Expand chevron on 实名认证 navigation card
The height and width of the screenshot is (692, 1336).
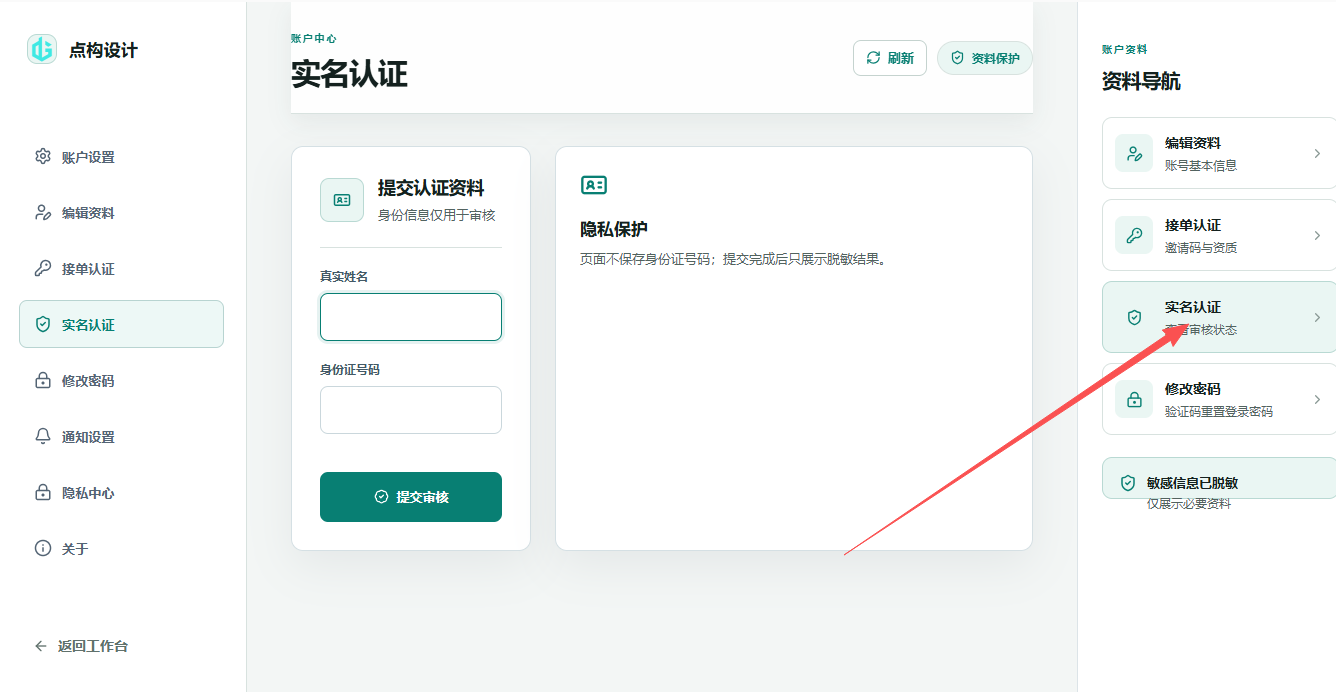pyautogui.click(x=1317, y=317)
